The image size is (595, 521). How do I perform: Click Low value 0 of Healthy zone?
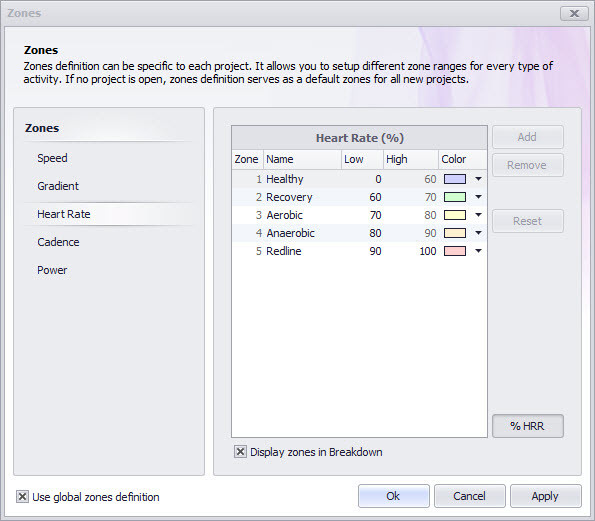point(362,179)
